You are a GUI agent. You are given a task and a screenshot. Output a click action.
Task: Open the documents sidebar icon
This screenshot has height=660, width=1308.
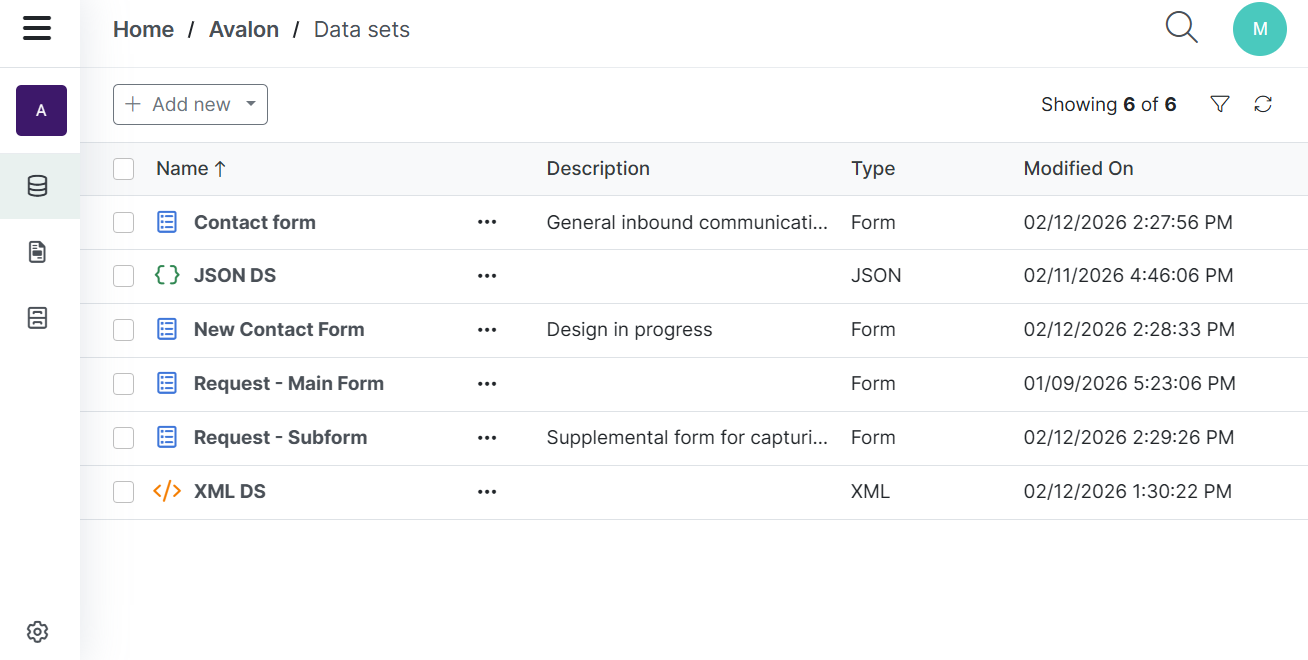click(x=38, y=252)
